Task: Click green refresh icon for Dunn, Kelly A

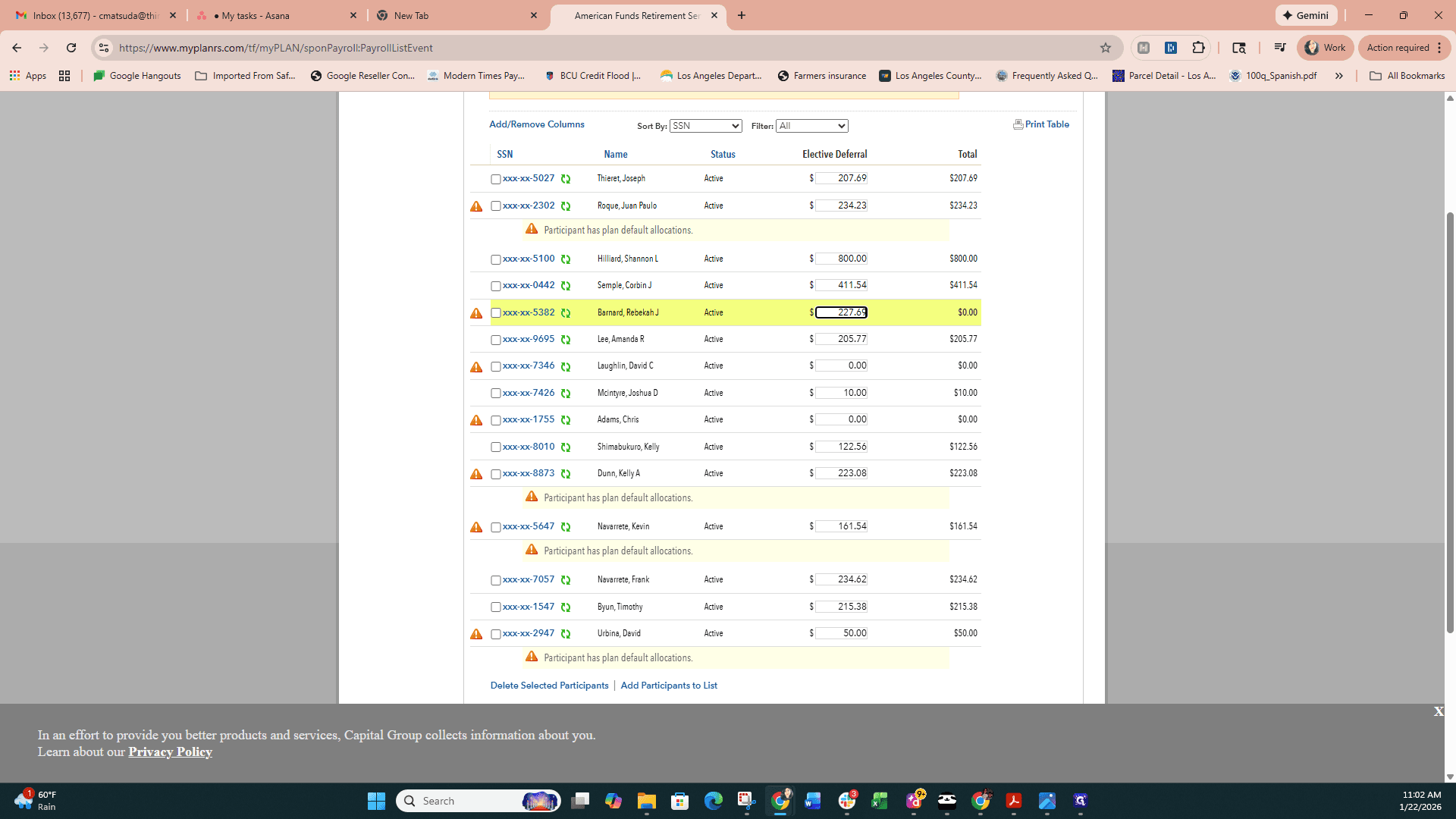Action: (x=566, y=474)
